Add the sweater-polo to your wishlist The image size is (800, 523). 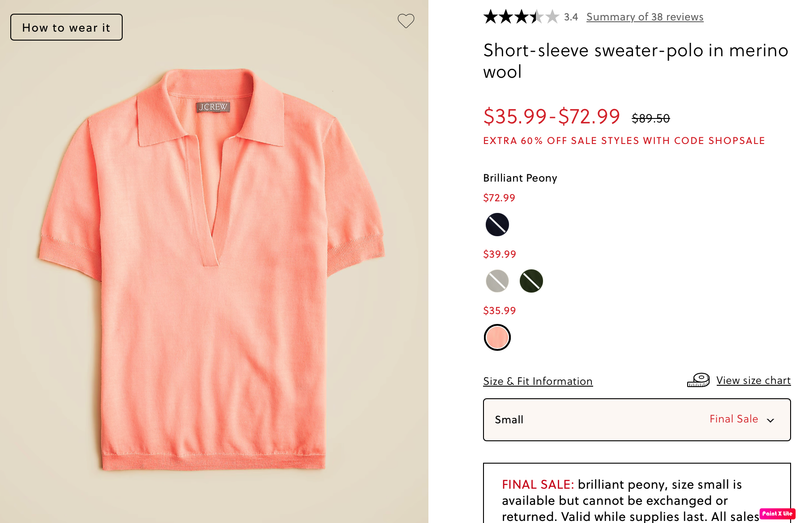coord(405,21)
